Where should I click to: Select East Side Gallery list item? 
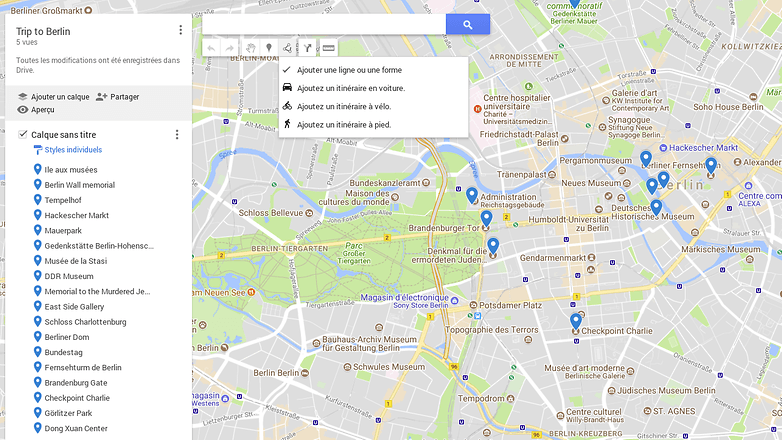point(74,307)
